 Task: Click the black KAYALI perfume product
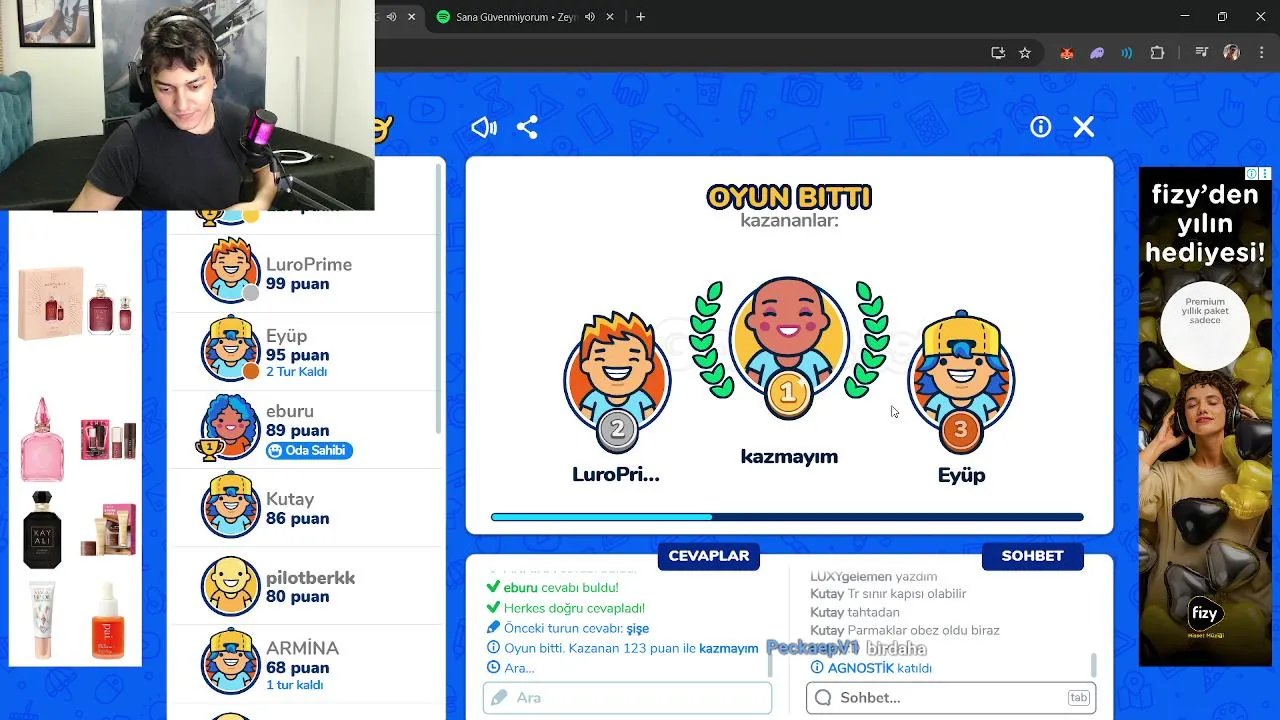point(42,530)
